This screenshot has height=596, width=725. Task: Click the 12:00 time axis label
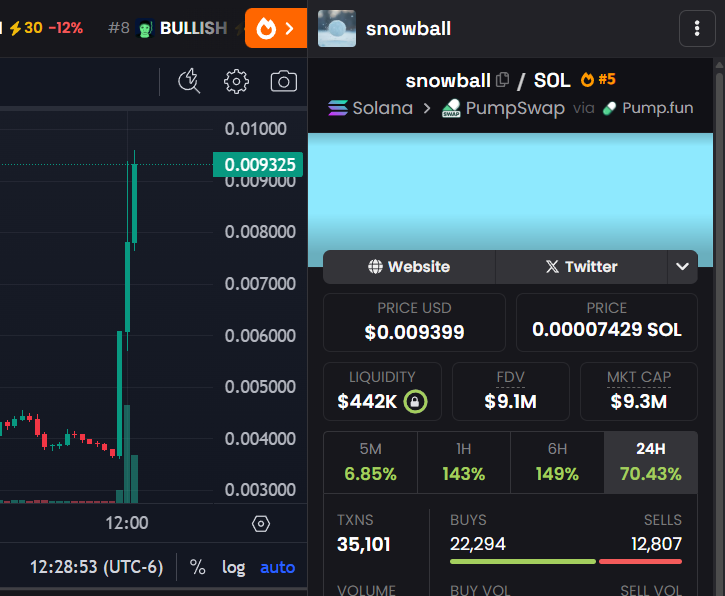pyautogui.click(x=127, y=523)
